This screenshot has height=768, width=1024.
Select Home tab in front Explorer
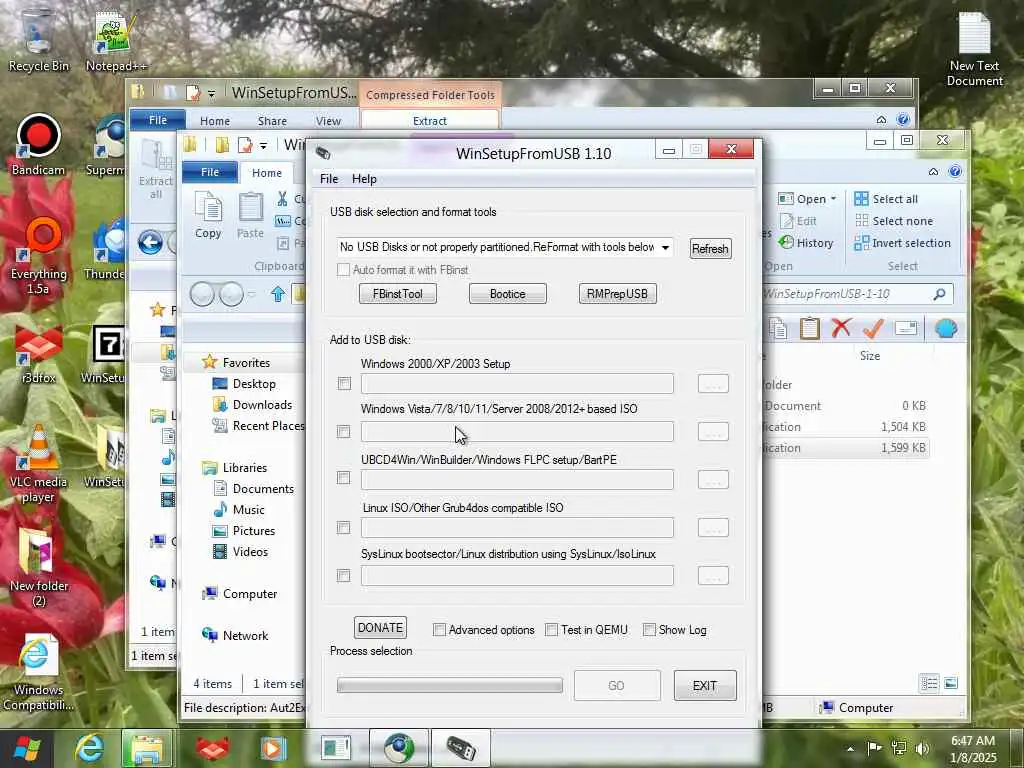click(267, 172)
